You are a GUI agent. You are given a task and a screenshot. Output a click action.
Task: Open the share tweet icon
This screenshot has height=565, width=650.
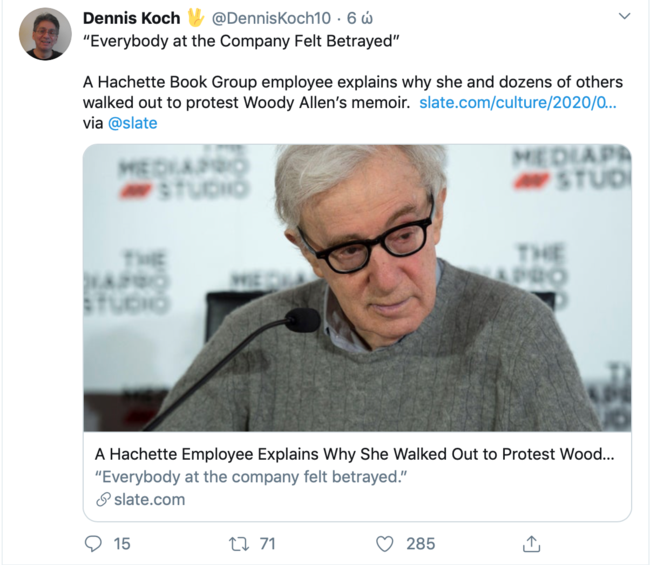click(532, 543)
